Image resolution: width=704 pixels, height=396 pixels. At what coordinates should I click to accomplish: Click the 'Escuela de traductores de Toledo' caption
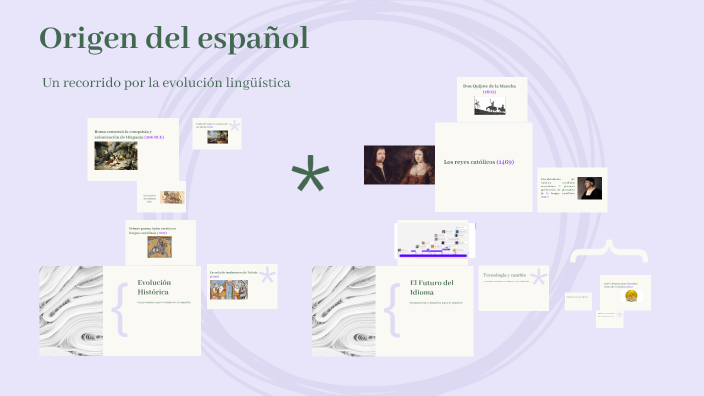click(x=233, y=274)
